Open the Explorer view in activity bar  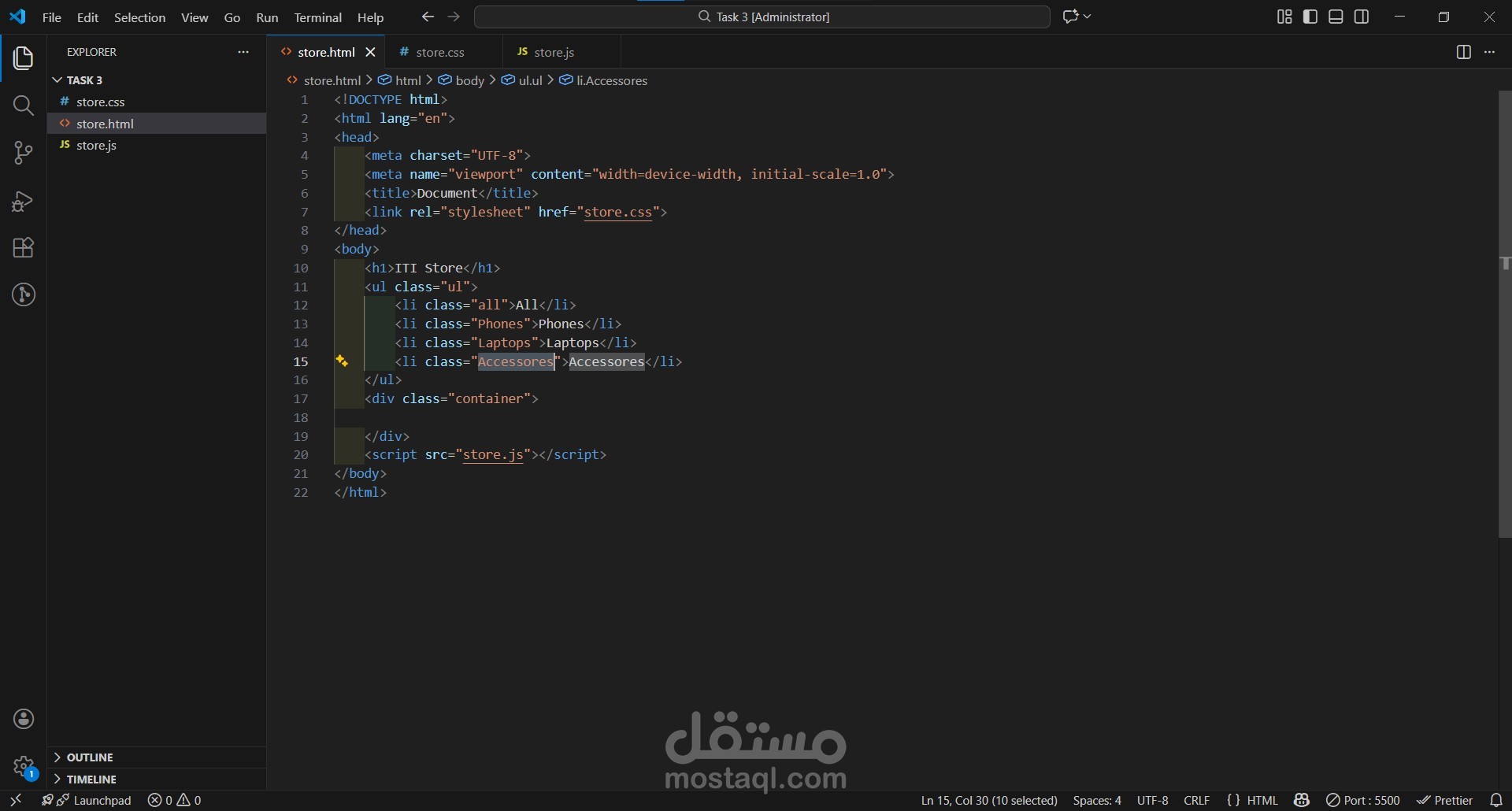(24, 58)
